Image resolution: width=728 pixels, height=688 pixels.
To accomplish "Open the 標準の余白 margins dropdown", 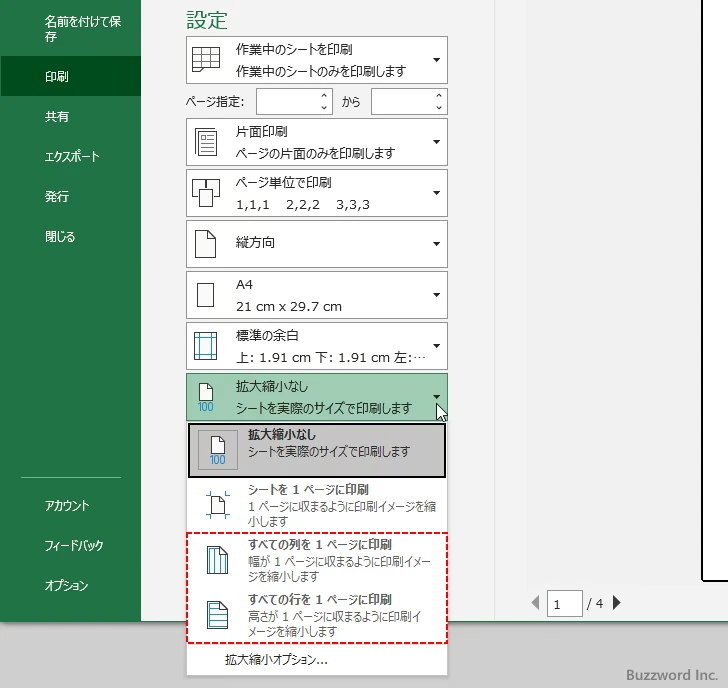I will 317,346.
